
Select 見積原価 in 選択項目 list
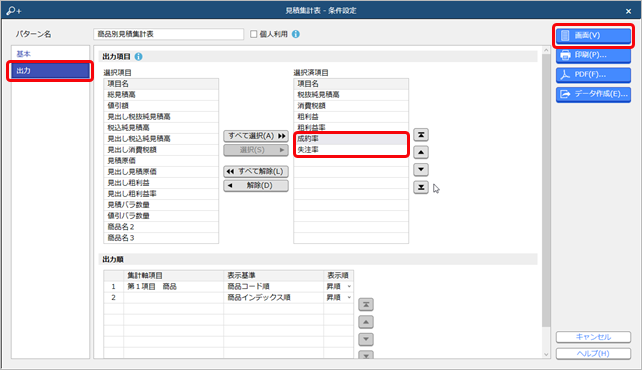coord(161,161)
